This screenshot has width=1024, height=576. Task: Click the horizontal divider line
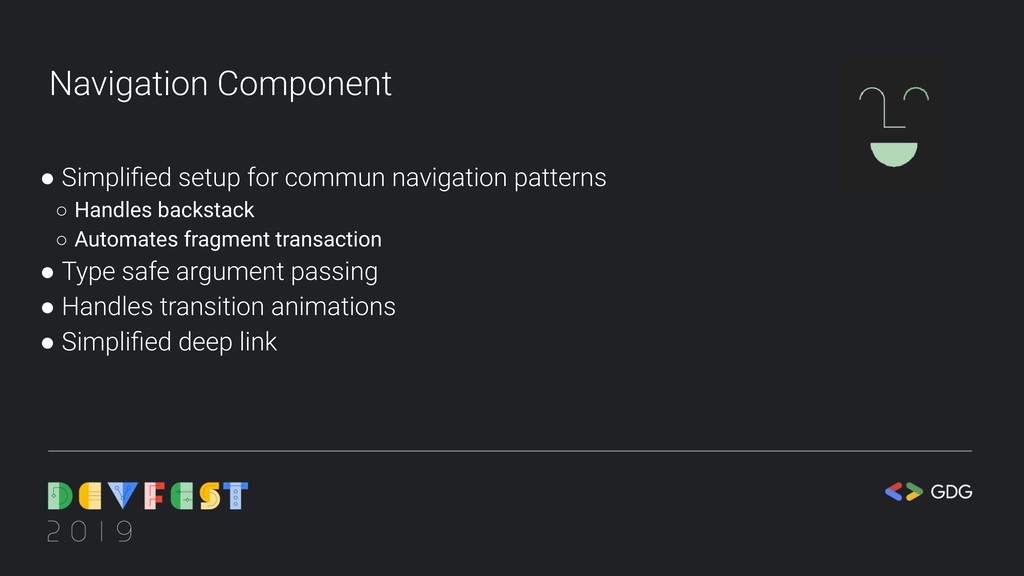point(510,451)
